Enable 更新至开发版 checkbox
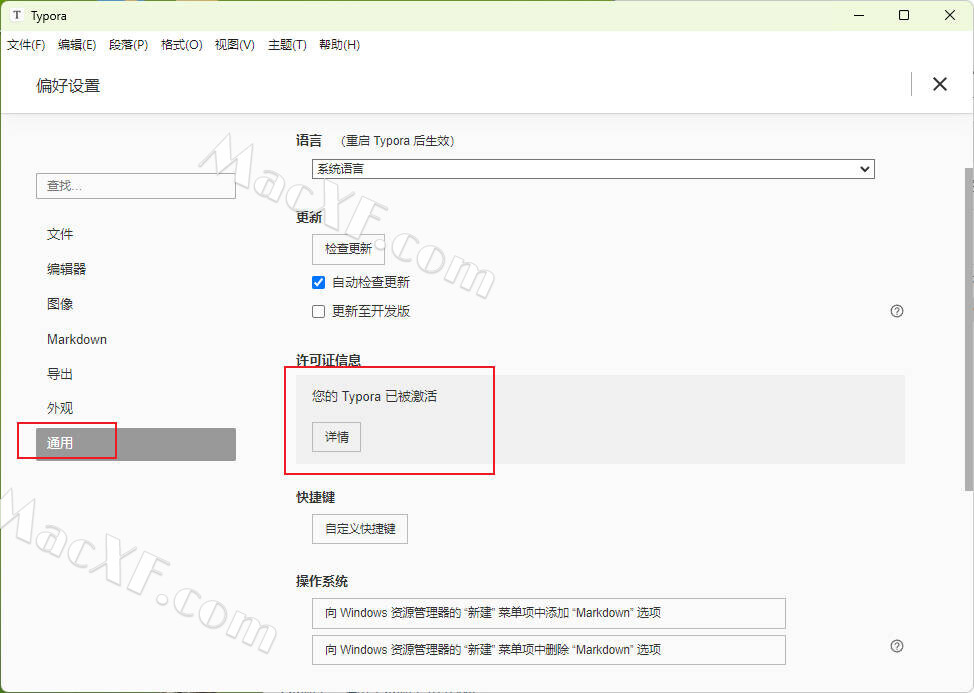The height and width of the screenshot is (693, 974). [x=319, y=312]
